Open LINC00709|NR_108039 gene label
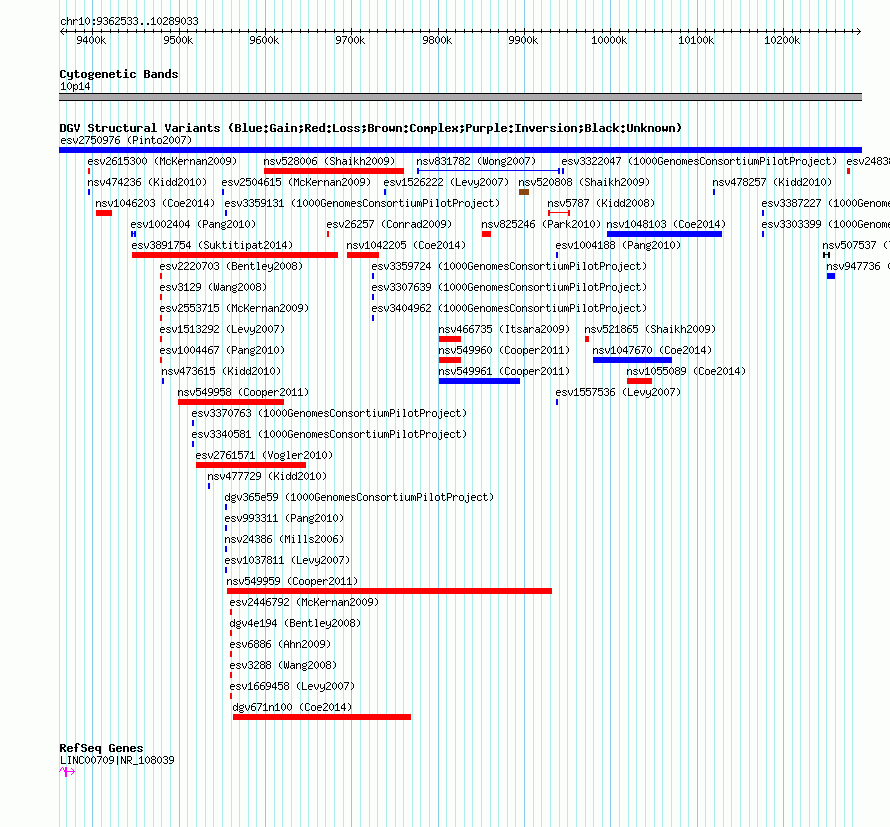 pyautogui.click(x=117, y=761)
